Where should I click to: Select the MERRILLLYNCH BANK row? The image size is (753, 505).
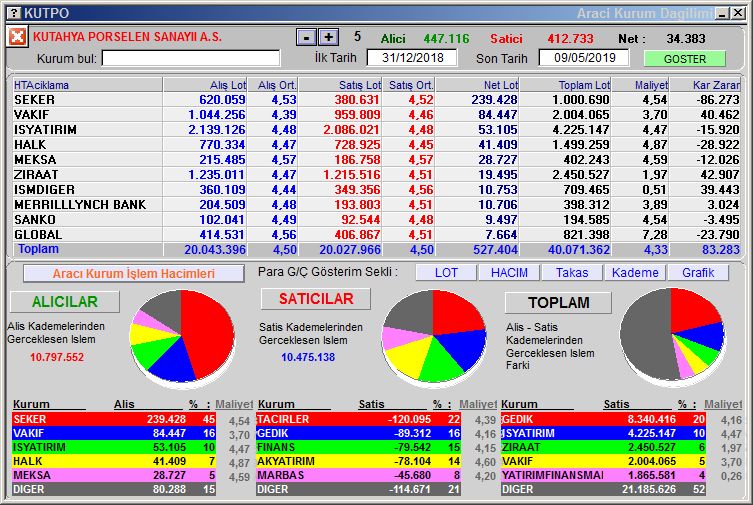click(x=376, y=204)
